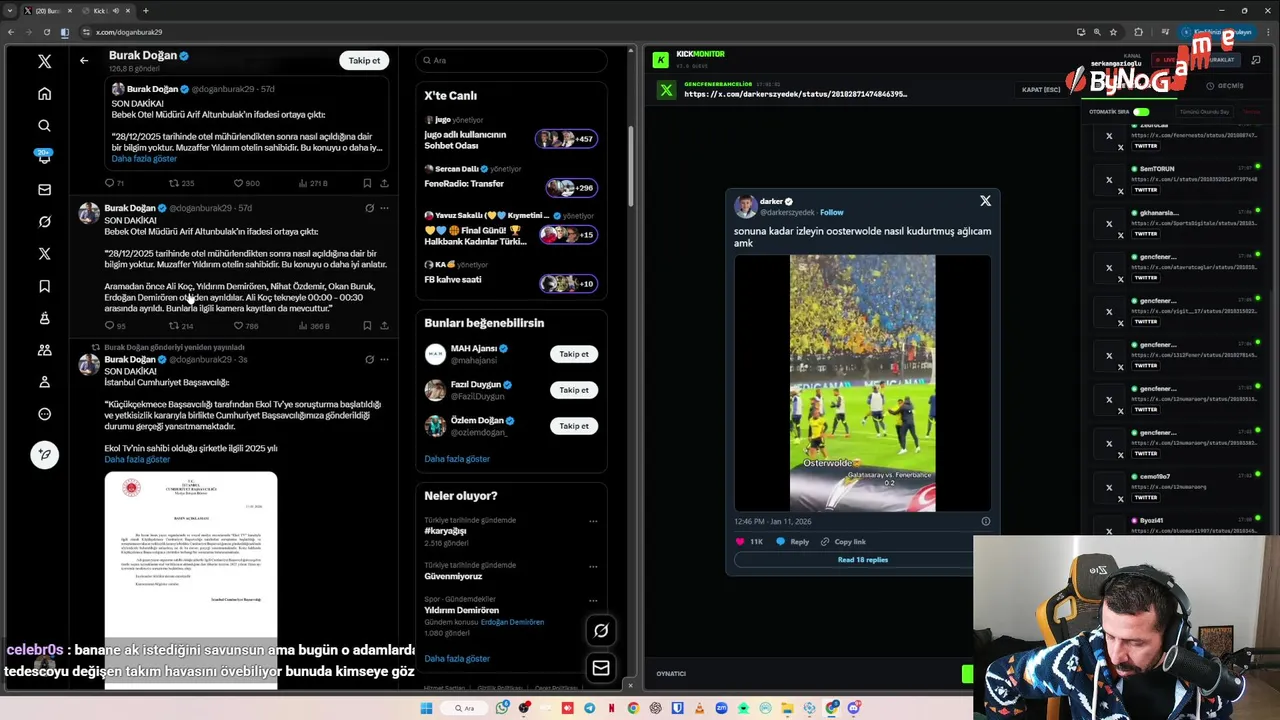Open browser tab list dropdown arrow
Screen dimensions: 1280x720
pos(10,11)
